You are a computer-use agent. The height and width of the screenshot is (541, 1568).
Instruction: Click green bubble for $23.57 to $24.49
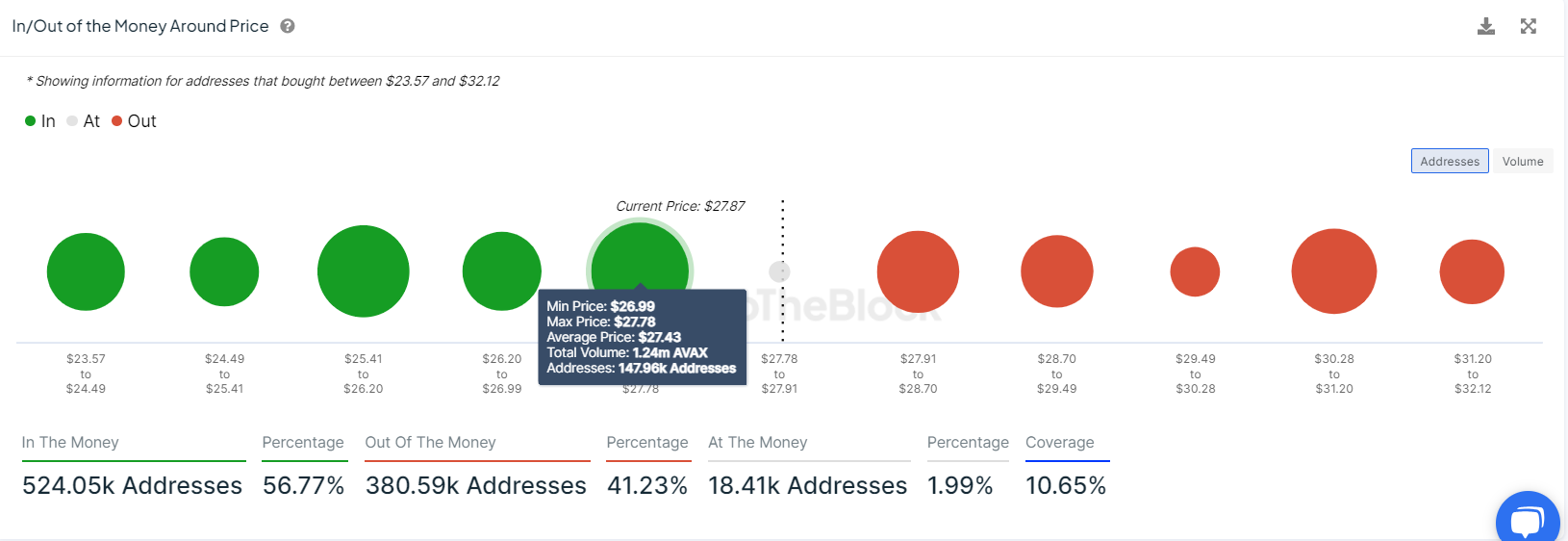point(86,271)
